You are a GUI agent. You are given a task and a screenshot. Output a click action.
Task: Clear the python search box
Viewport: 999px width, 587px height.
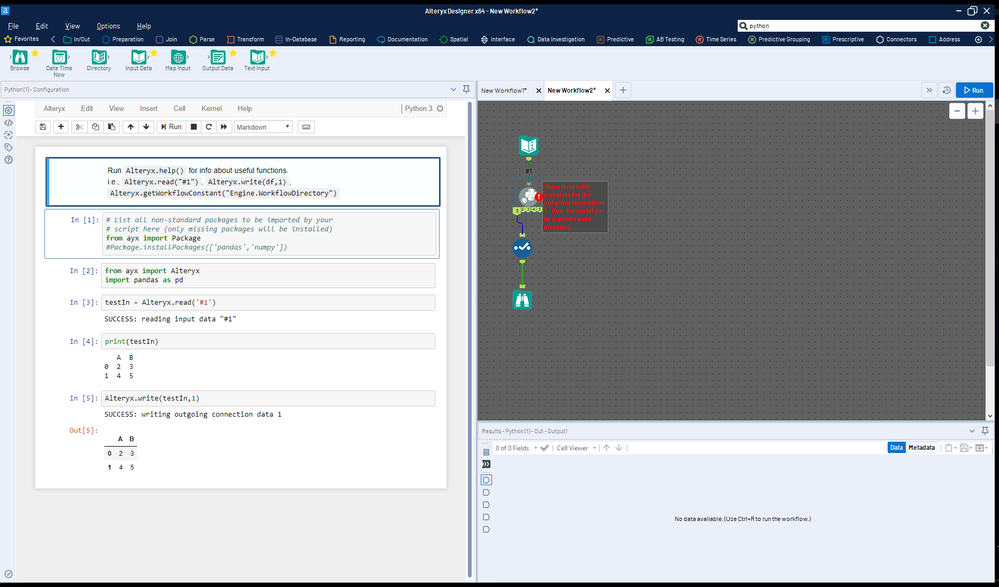click(x=985, y=25)
